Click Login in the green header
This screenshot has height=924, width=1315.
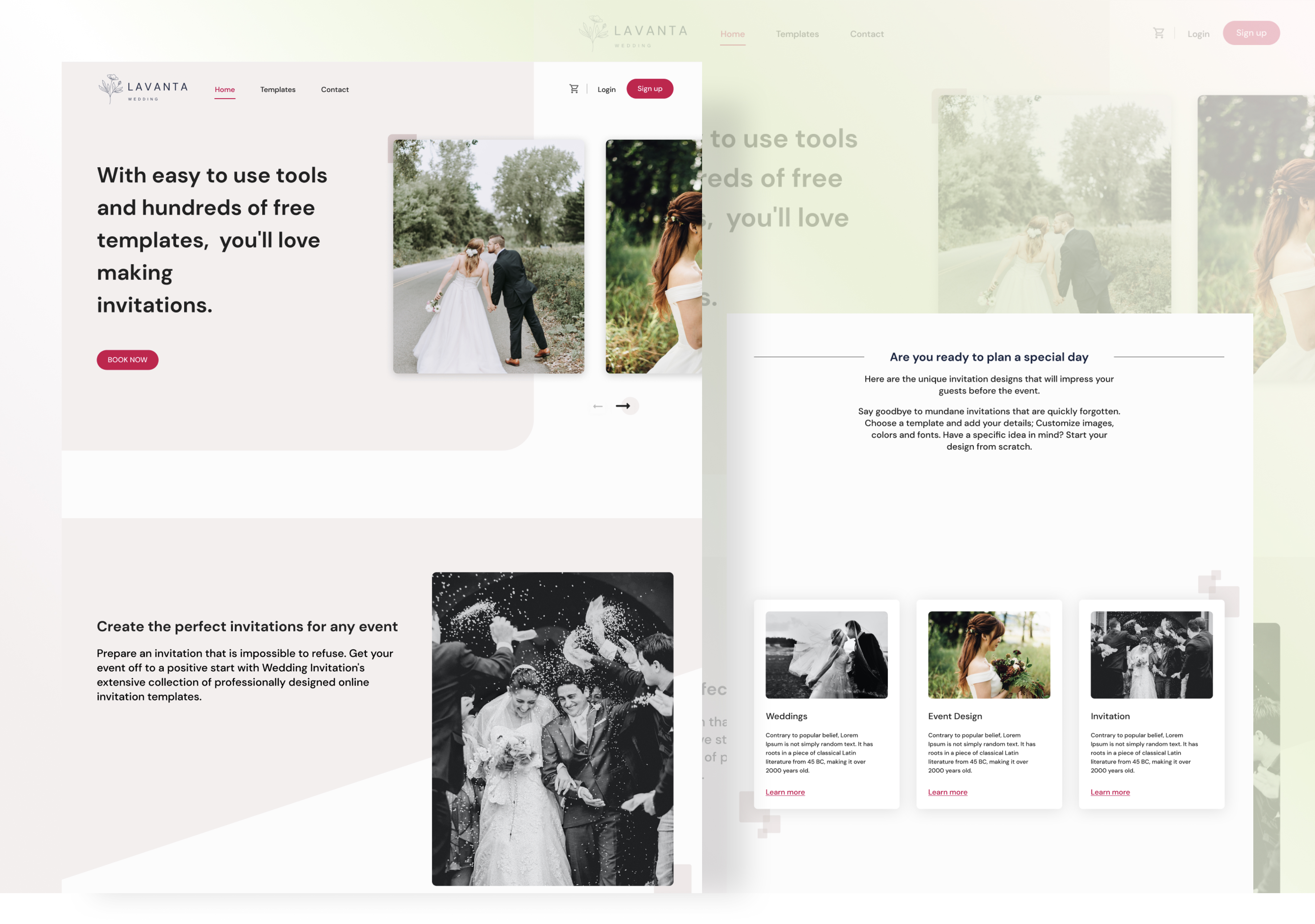pos(1198,33)
